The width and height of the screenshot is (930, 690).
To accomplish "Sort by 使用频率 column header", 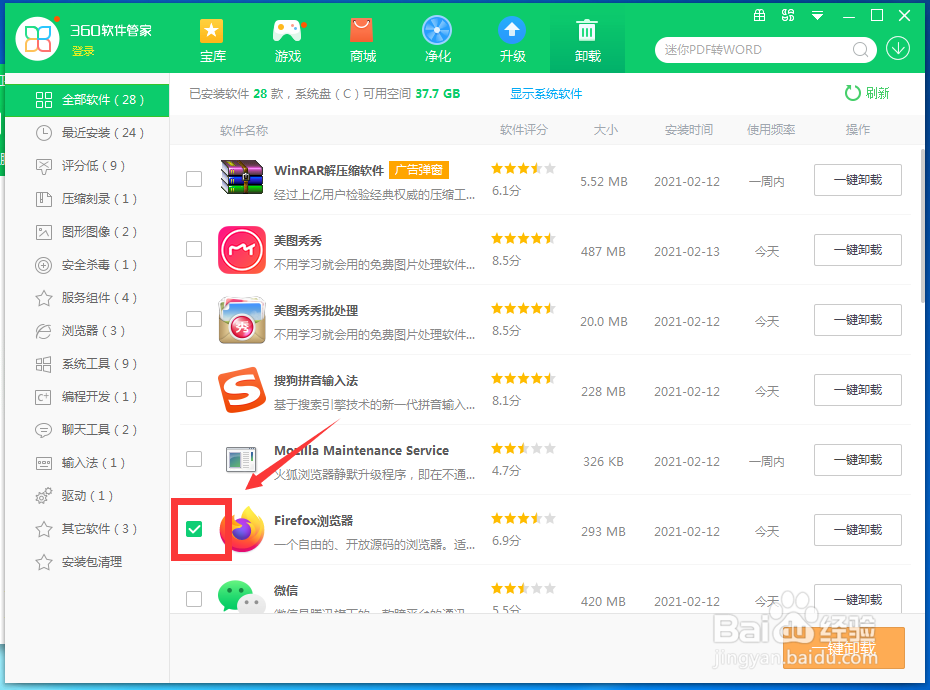I will tap(770, 130).
